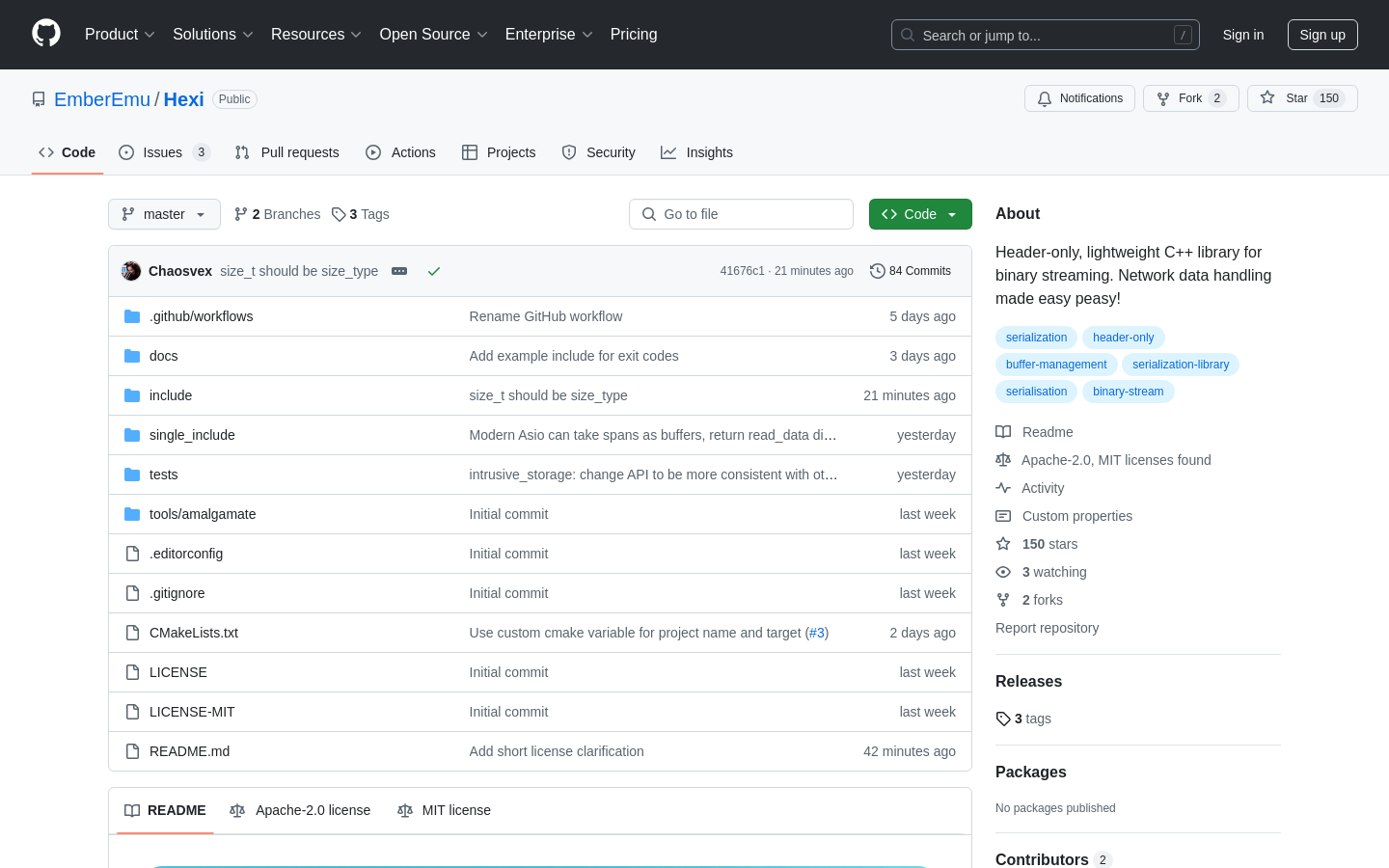Fork the Hexi repository
1389x868 pixels.
coord(1190,98)
